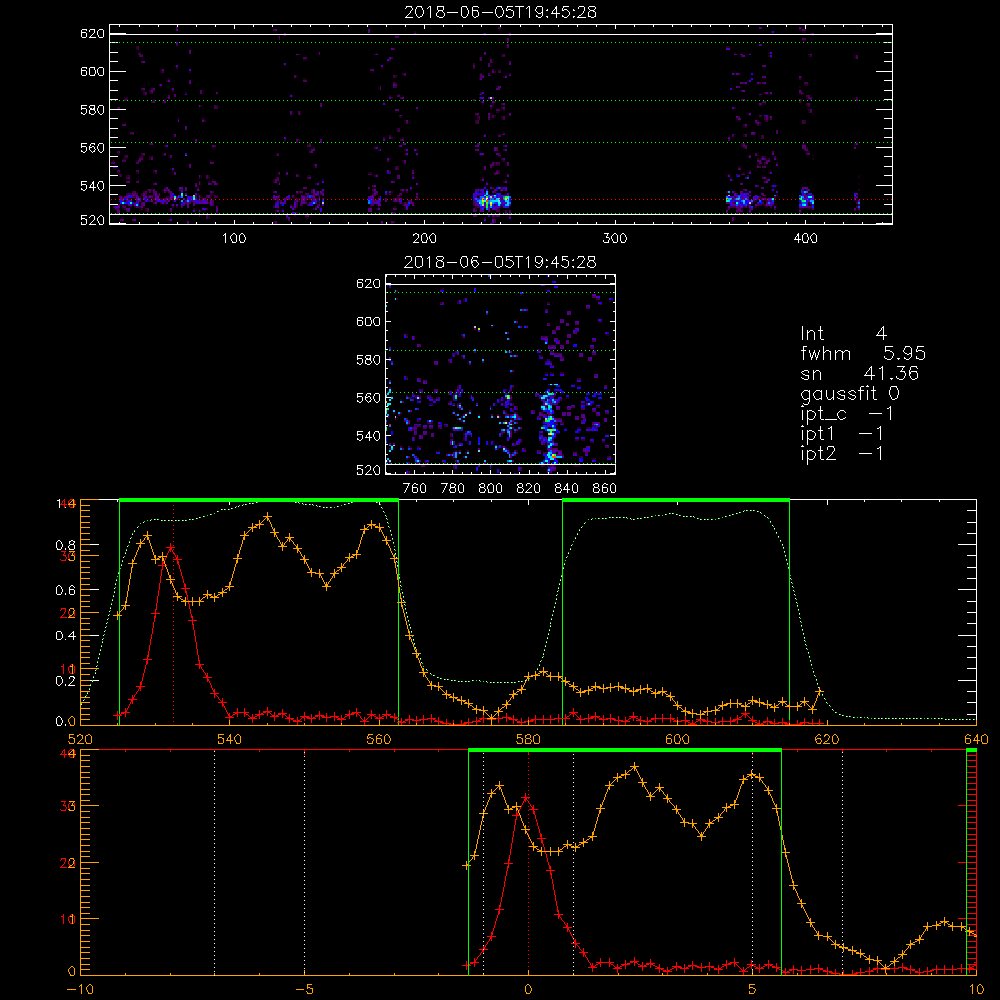
Task: Click x-axis label 400 on top plot
Action: click(805, 239)
